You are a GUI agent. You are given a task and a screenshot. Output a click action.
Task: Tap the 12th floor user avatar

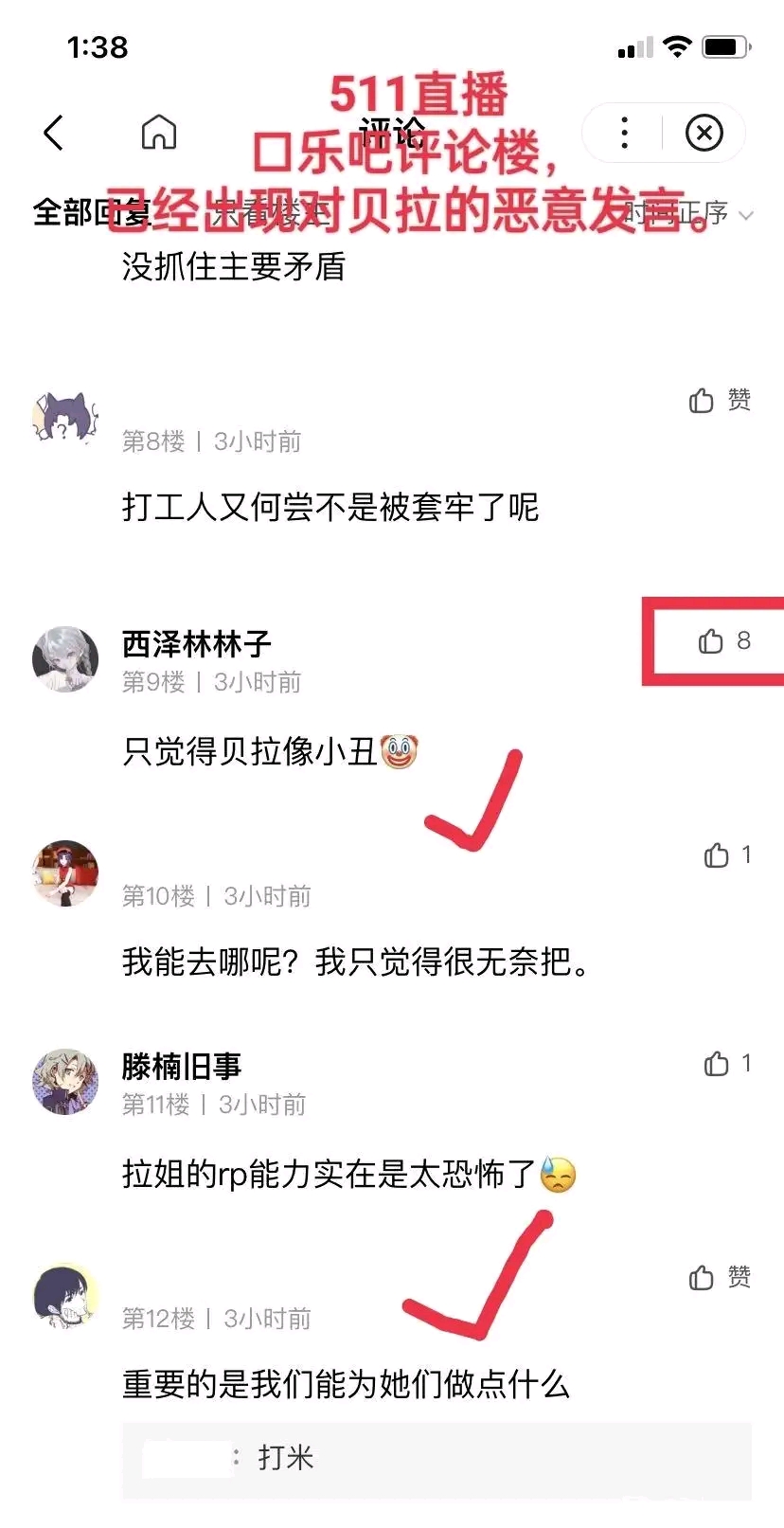65,1295
